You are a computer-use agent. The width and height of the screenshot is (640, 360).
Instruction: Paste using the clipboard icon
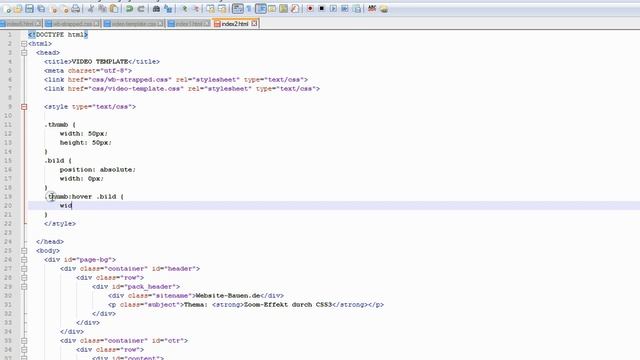114,9
